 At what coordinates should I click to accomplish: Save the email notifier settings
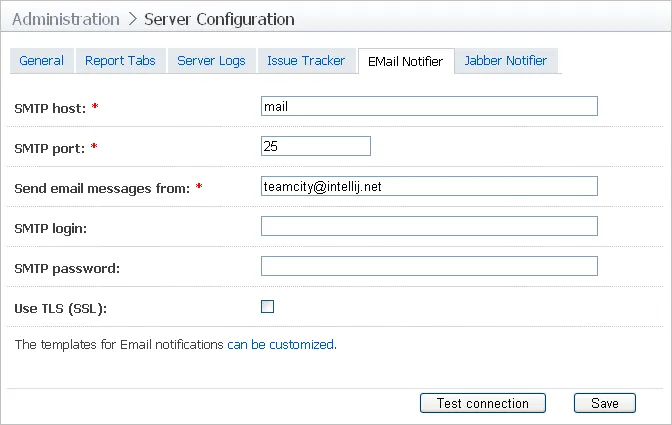[604, 403]
